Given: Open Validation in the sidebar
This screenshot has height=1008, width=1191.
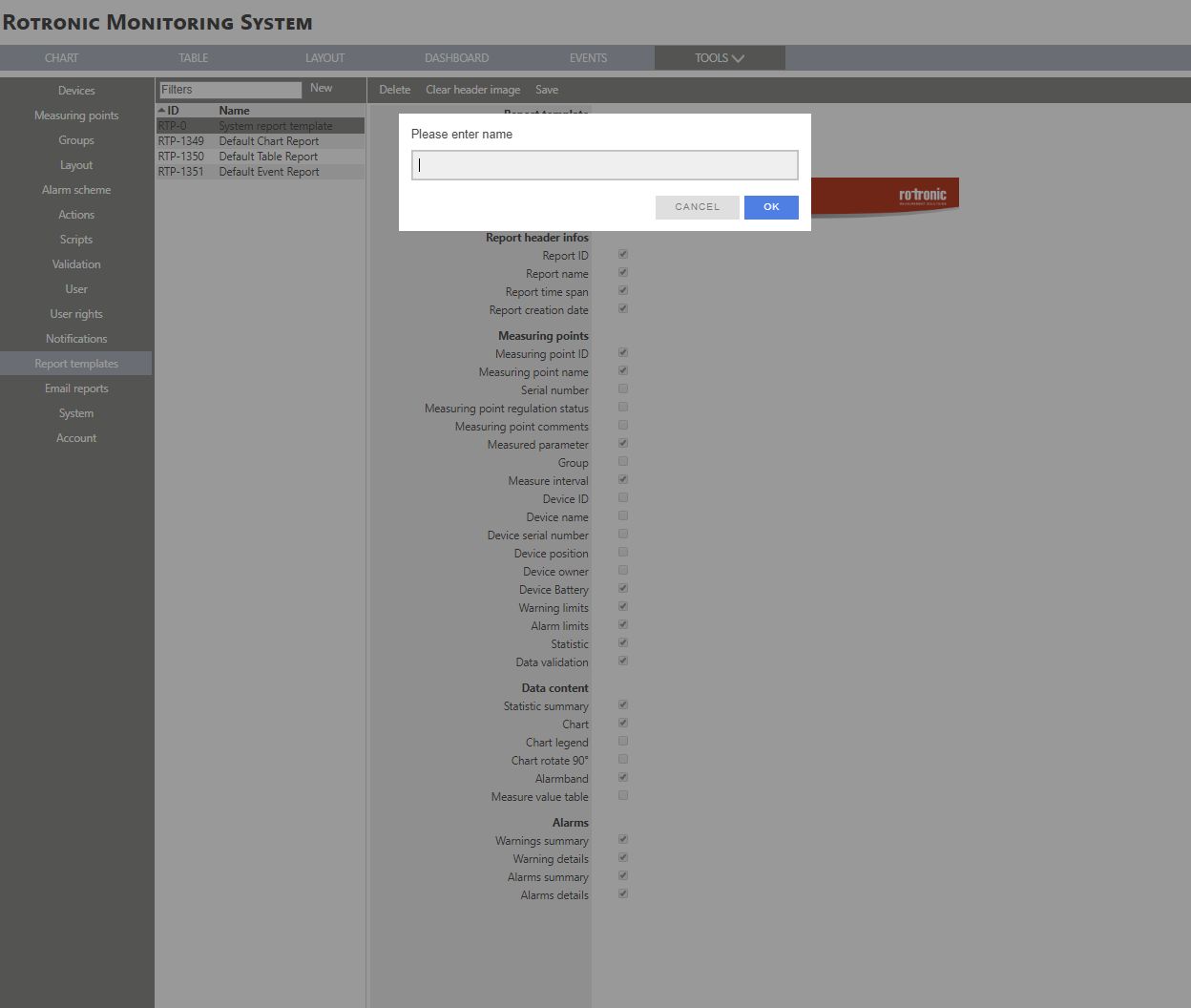Looking at the screenshot, I should point(76,264).
